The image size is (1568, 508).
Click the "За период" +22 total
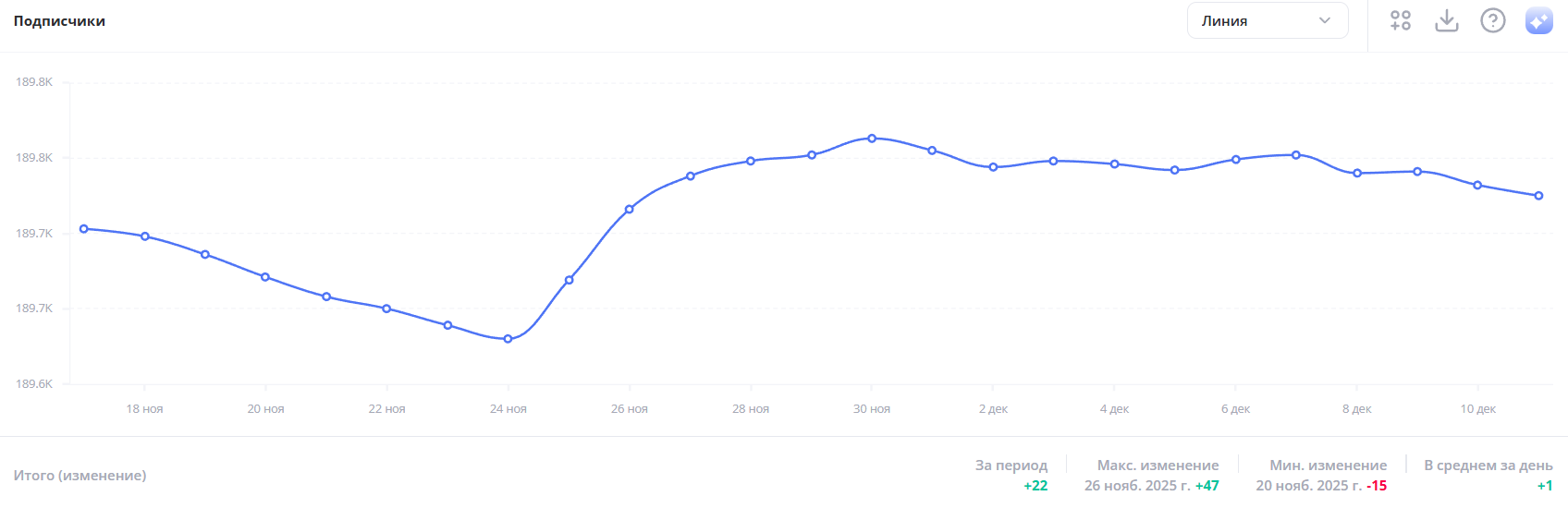pyautogui.click(x=1035, y=486)
